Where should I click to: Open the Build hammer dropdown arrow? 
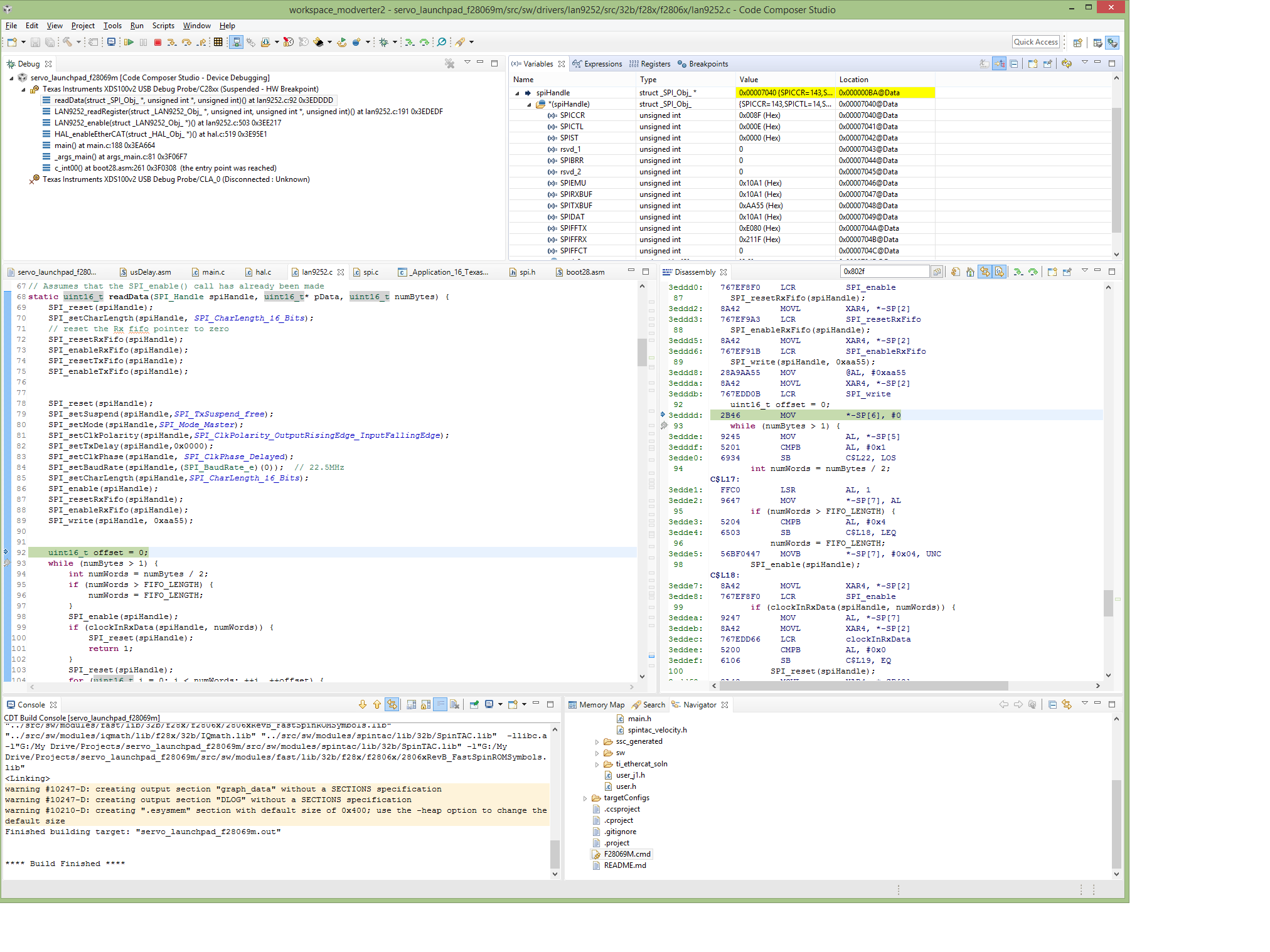click(78, 42)
